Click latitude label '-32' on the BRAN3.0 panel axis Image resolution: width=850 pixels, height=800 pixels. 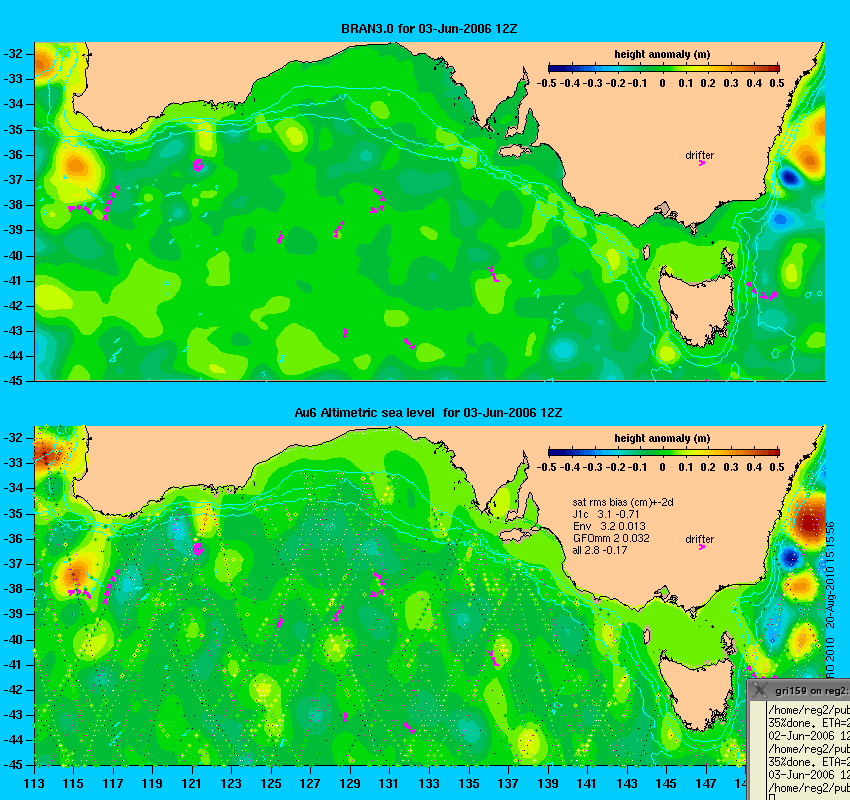coord(13,54)
